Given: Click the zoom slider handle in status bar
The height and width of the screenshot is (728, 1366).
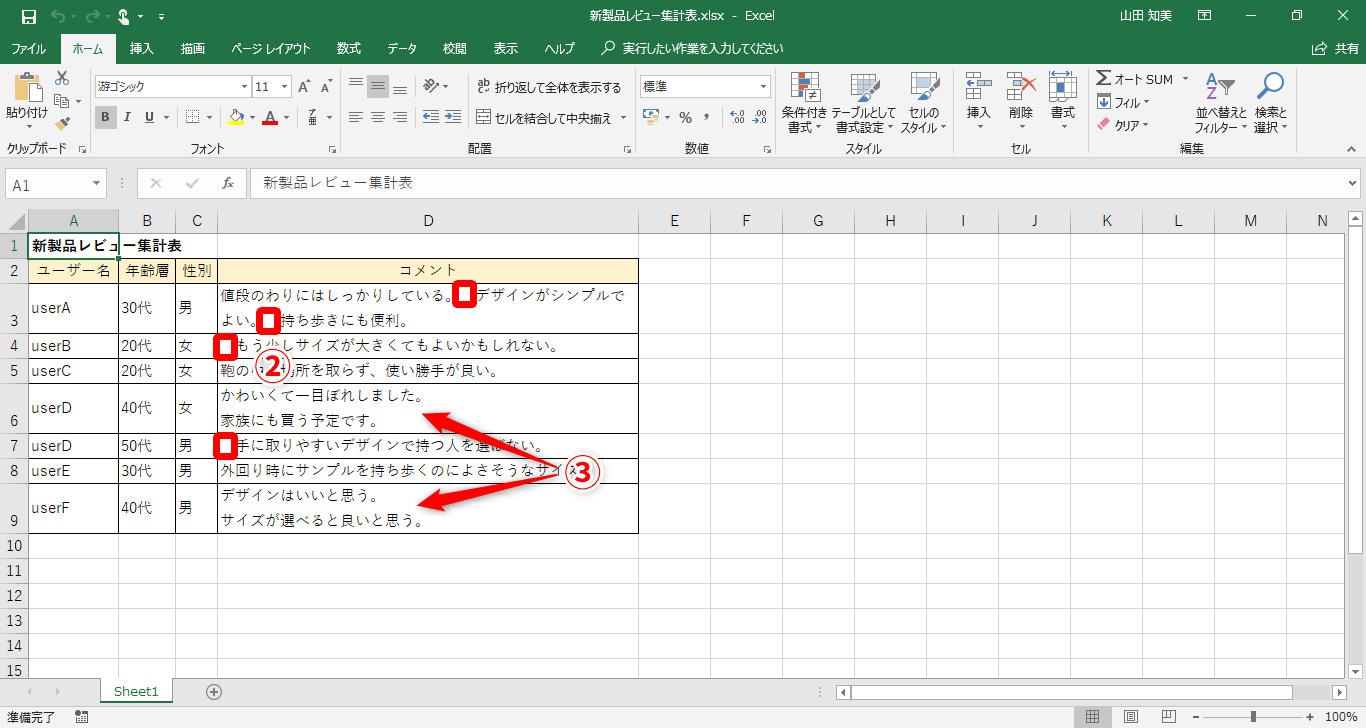Looking at the screenshot, I should (x=1253, y=717).
